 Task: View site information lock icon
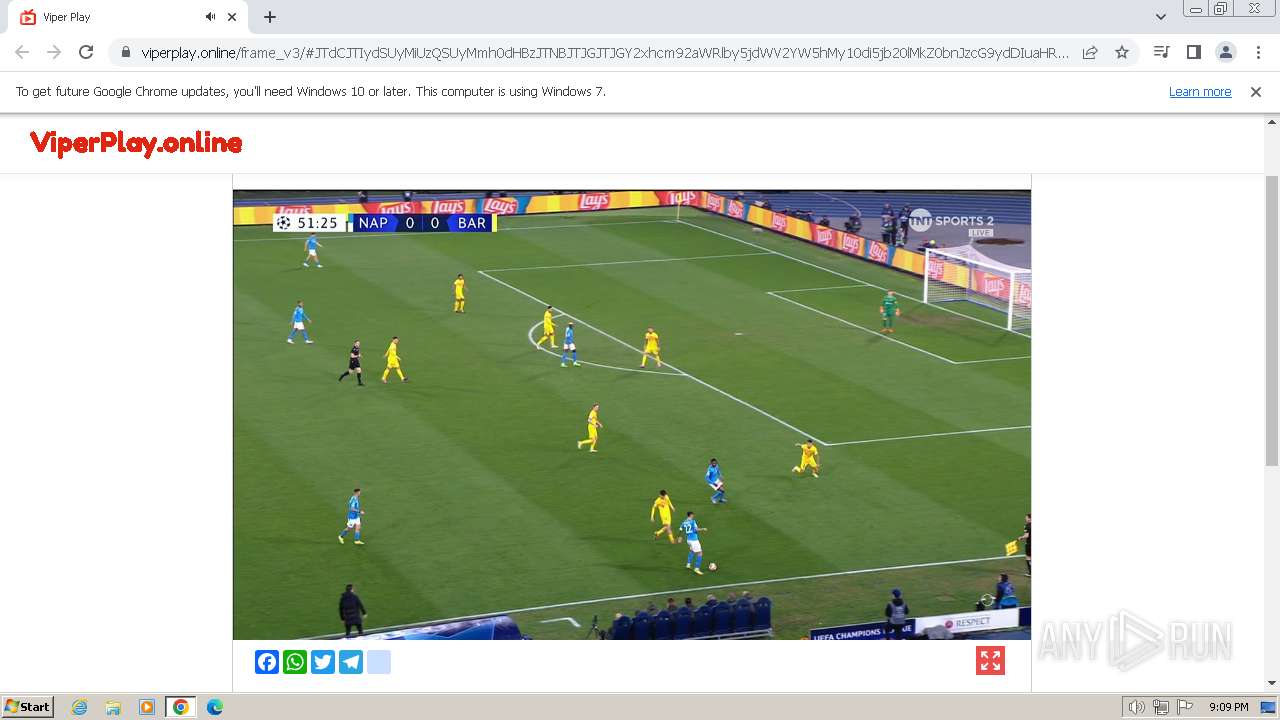[126, 53]
